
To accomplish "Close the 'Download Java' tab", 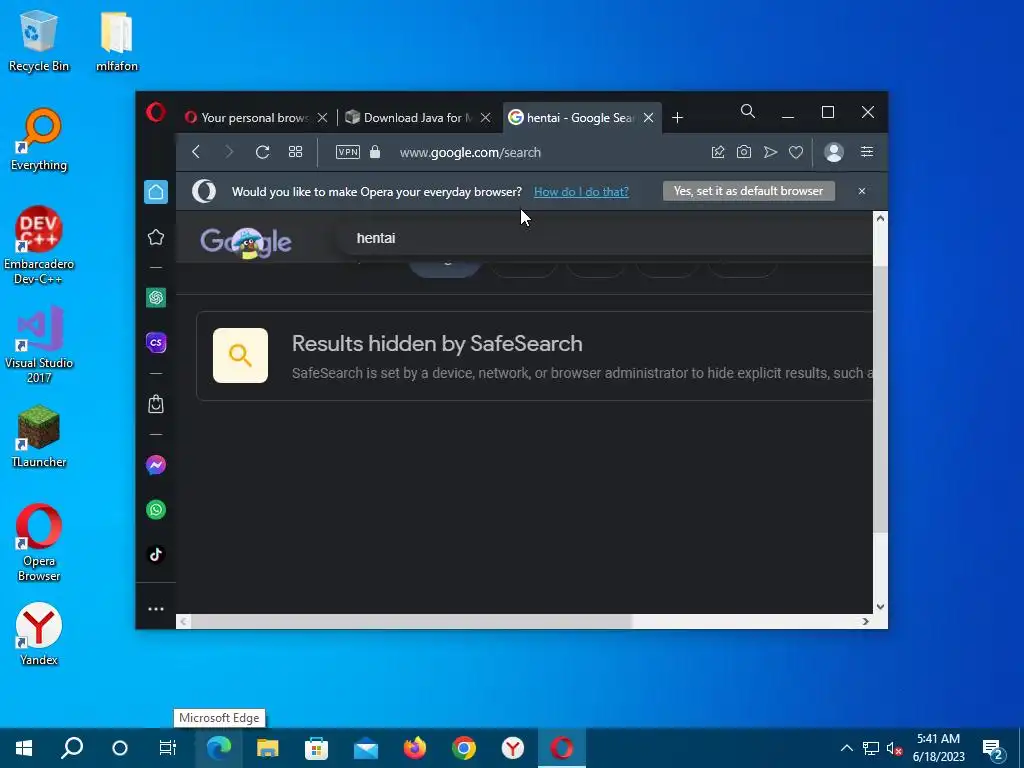I will [x=485, y=118].
